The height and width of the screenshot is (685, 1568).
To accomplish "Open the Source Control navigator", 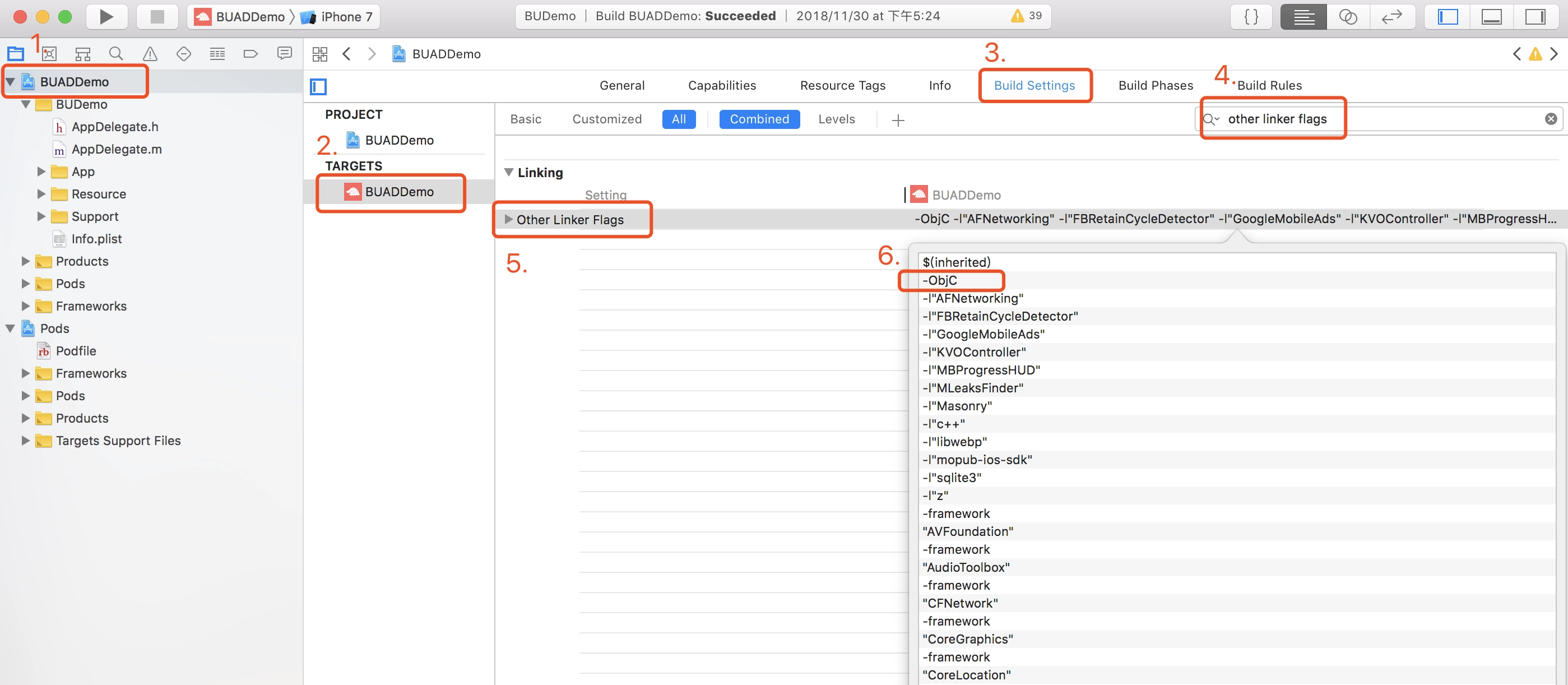I will (x=49, y=54).
